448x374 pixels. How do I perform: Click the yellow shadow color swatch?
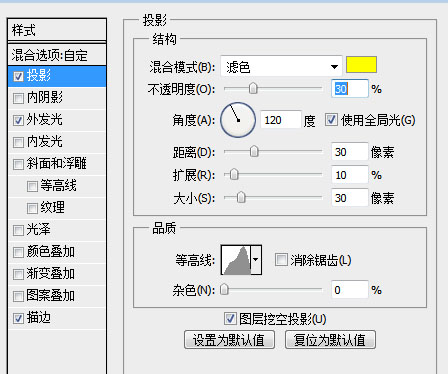coord(361,65)
